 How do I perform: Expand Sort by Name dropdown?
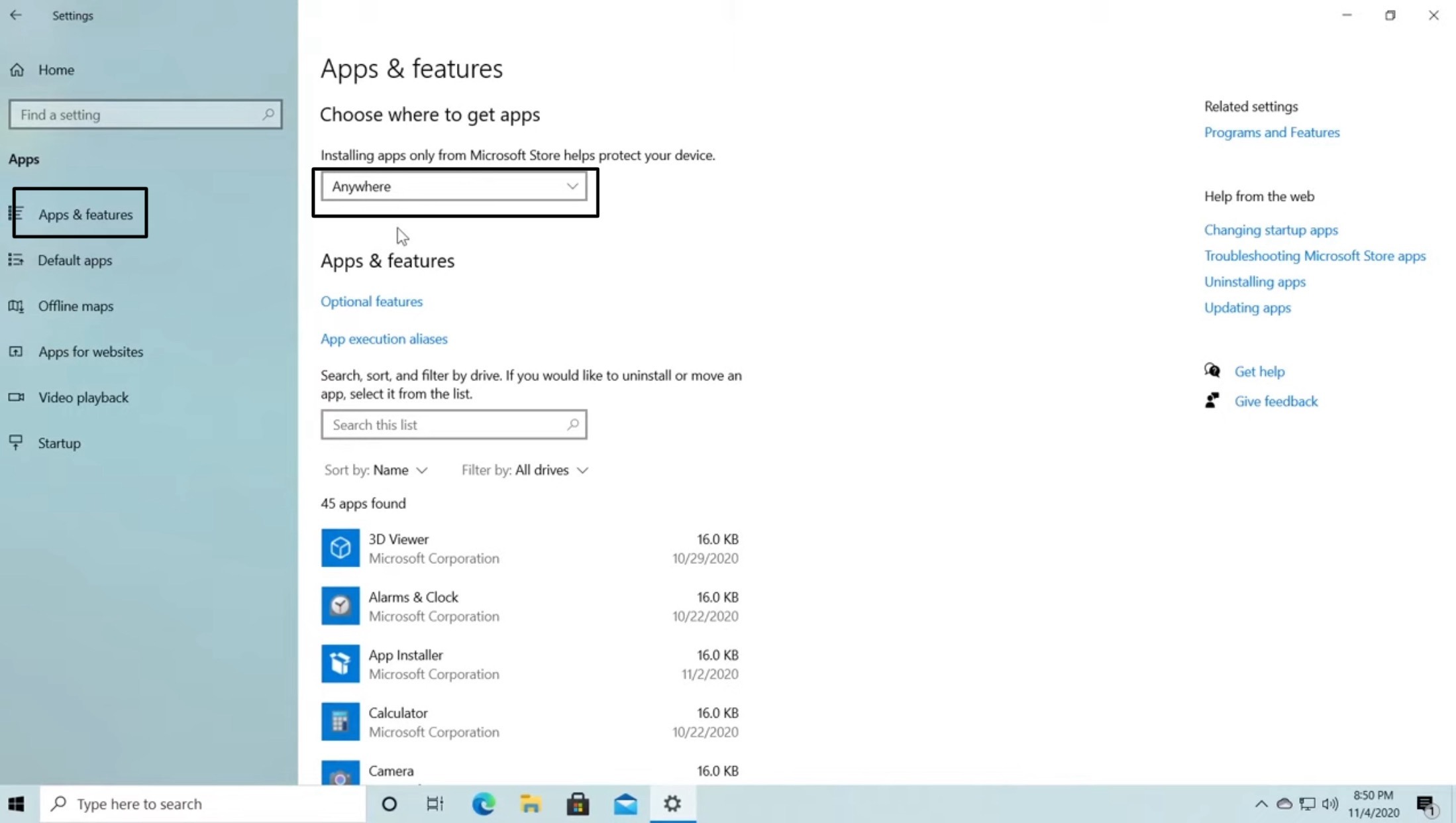tap(376, 470)
